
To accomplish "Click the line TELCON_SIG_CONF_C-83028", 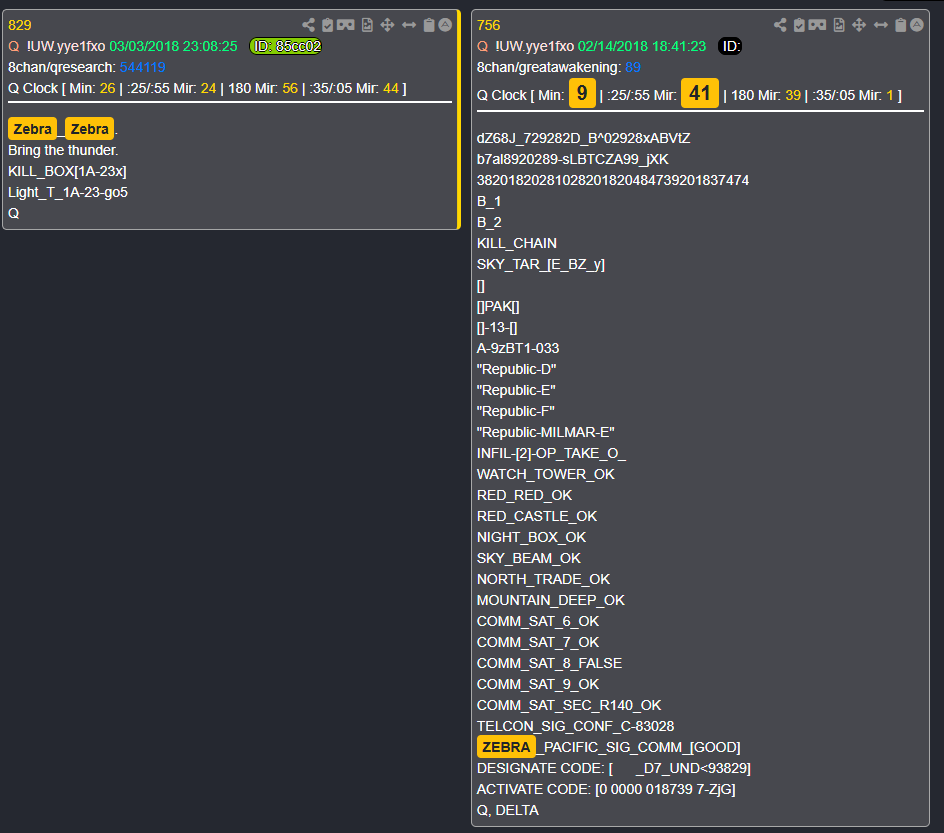I will 576,726.
